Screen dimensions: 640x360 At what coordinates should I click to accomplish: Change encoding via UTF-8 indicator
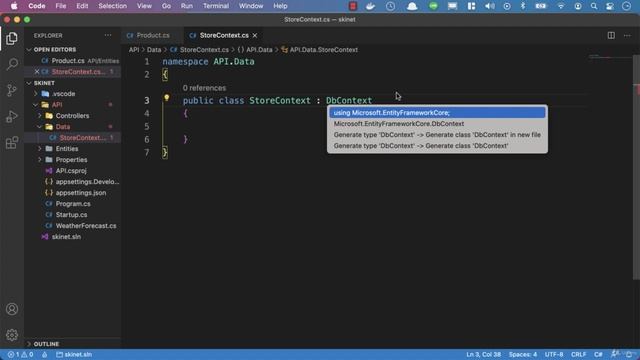(x=554, y=354)
